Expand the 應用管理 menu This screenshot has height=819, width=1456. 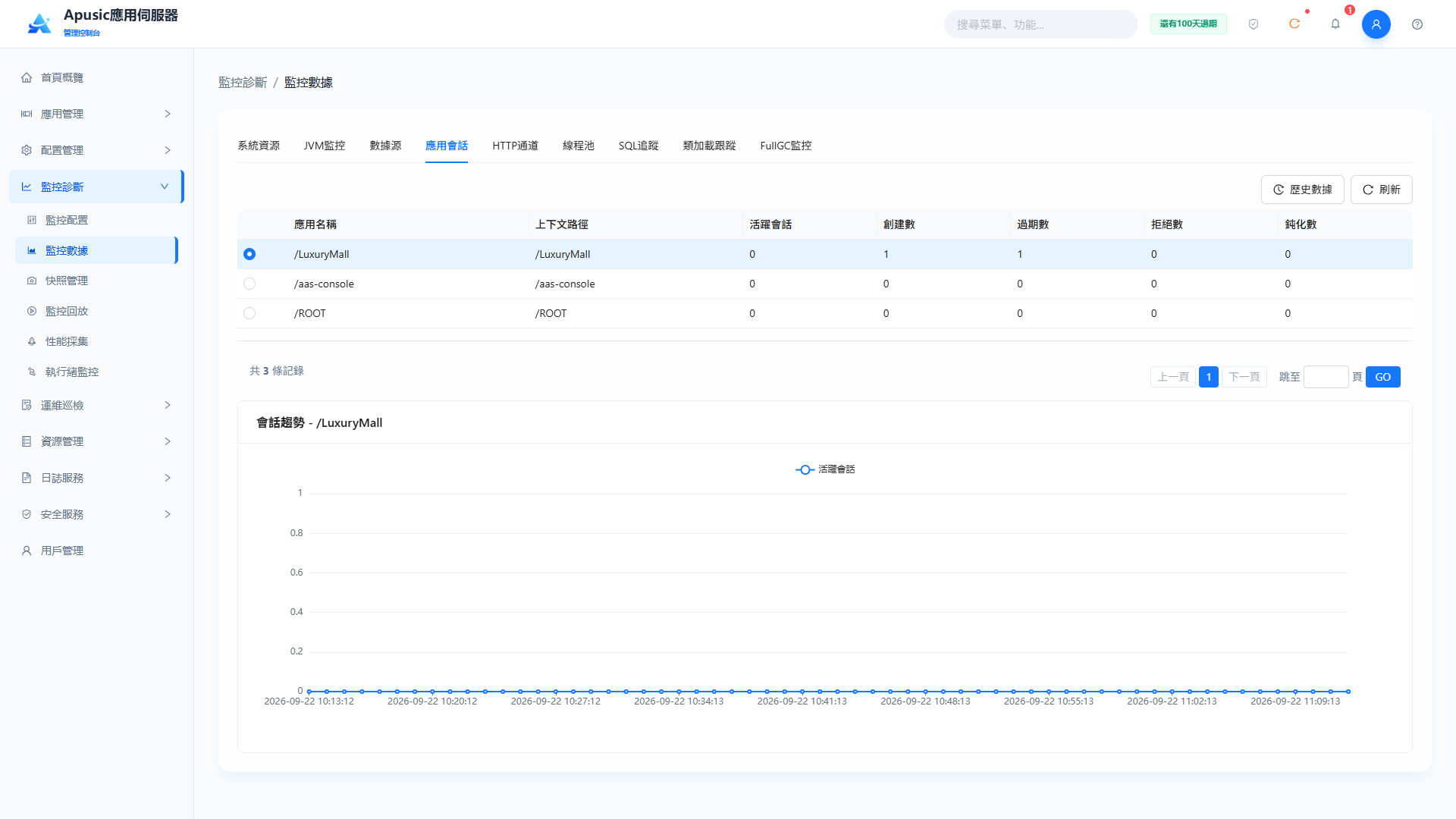point(96,114)
